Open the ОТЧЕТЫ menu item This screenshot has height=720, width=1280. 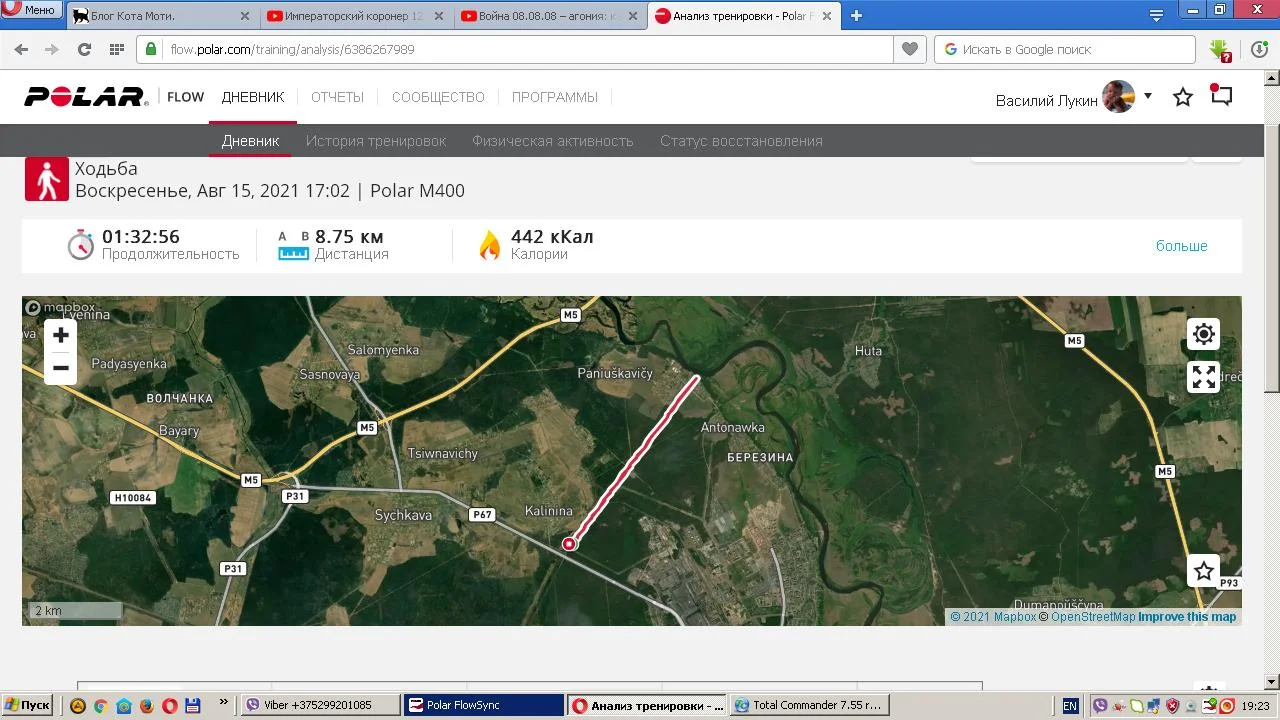coord(337,97)
